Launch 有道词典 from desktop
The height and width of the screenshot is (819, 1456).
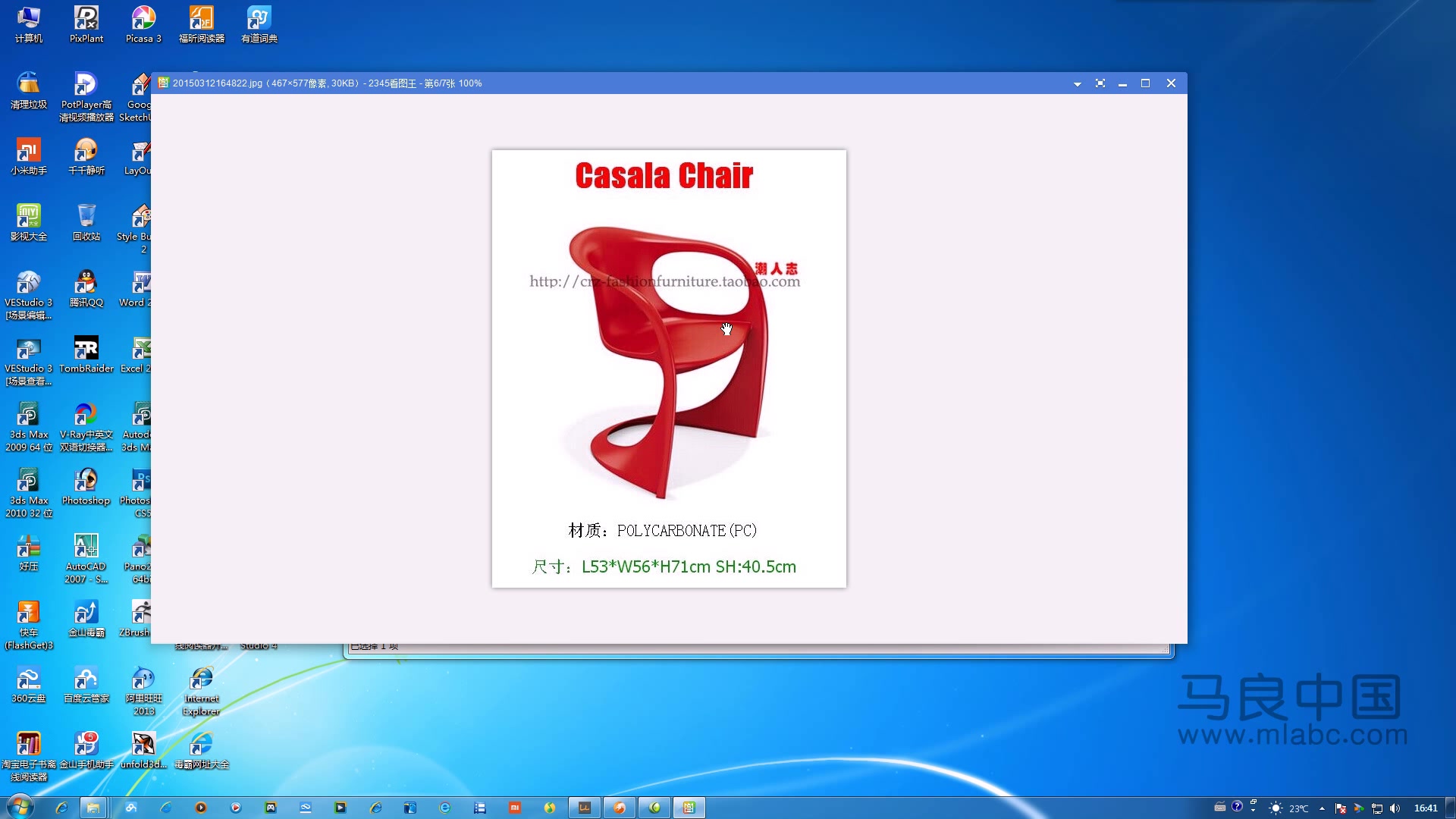(x=259, y=19)
